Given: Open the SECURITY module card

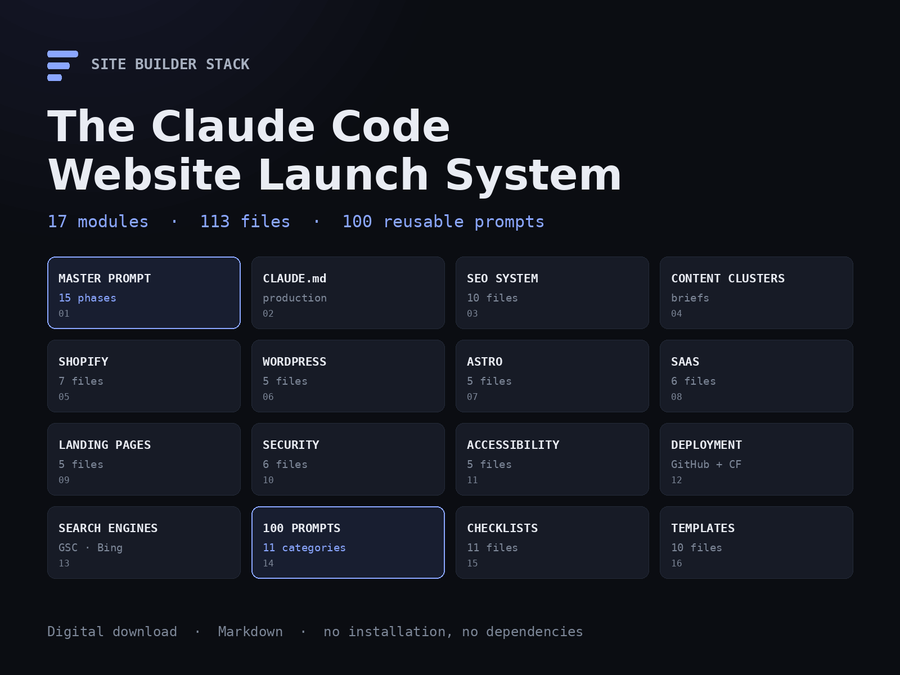Looking at the screenshot, I should pos(348,459).
